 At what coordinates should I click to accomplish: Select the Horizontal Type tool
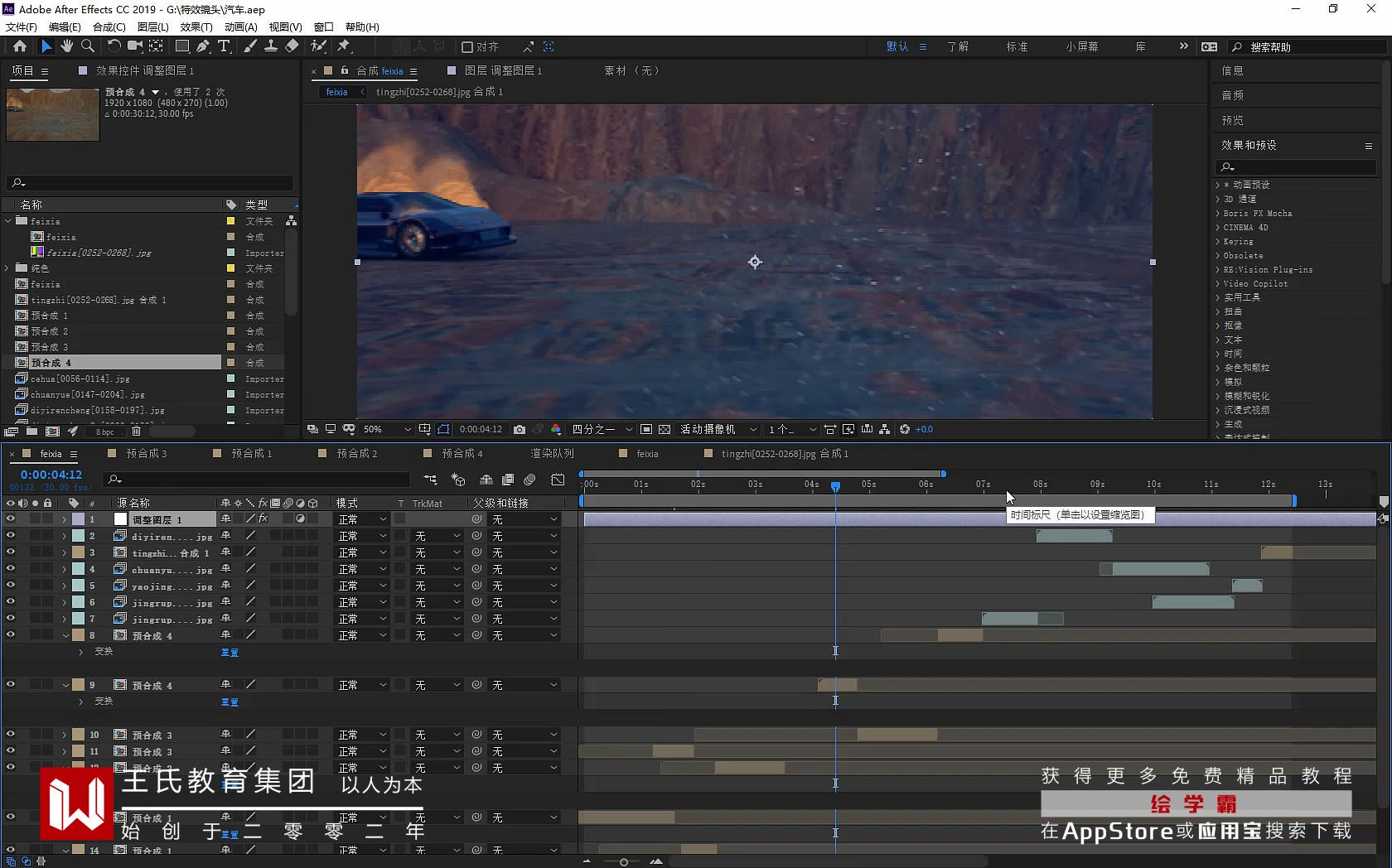click(224, 46)
